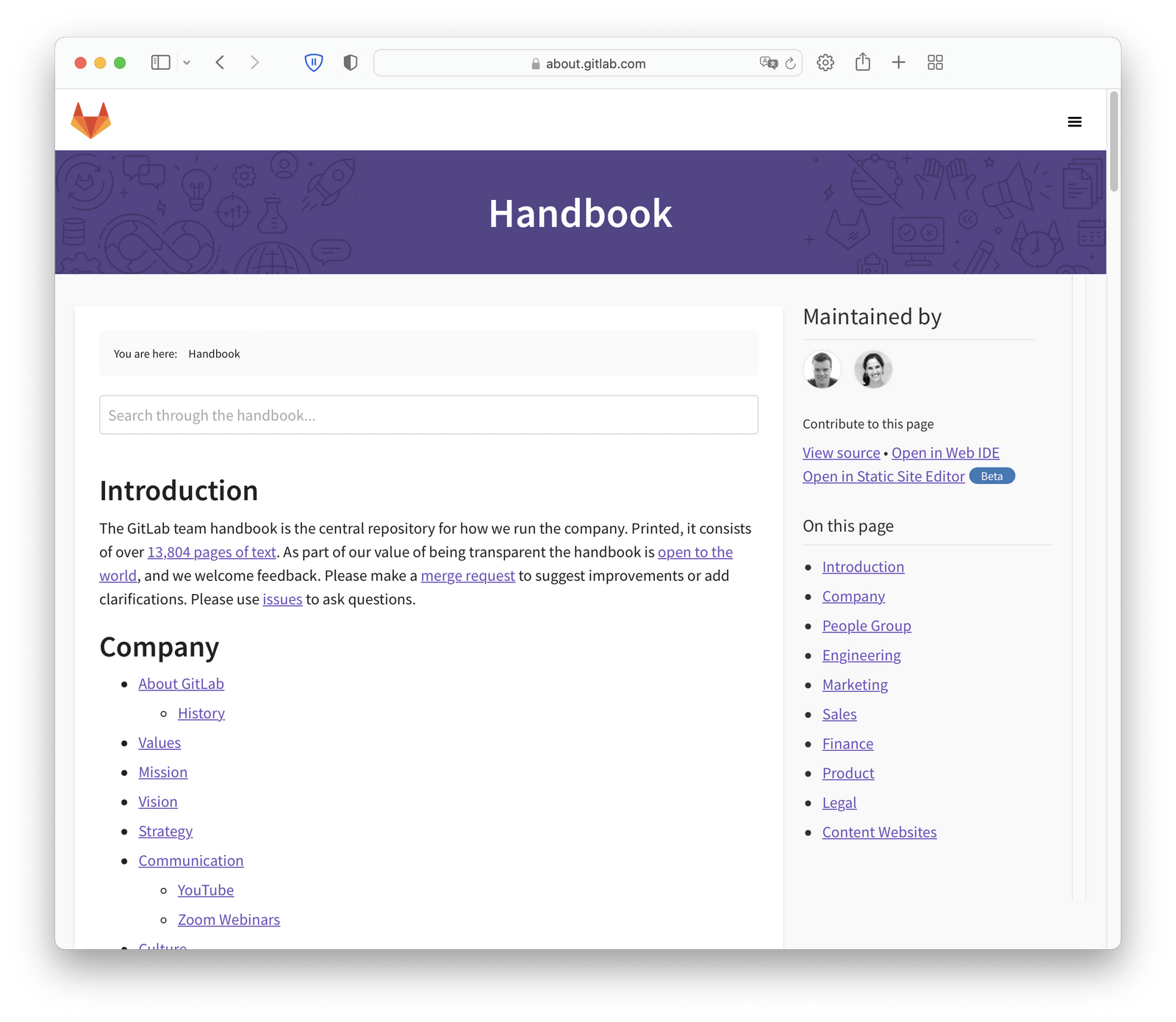Viewport: 1176px width, 1022px height.
Task: Open browser settings gear
Action: (825, 62)
